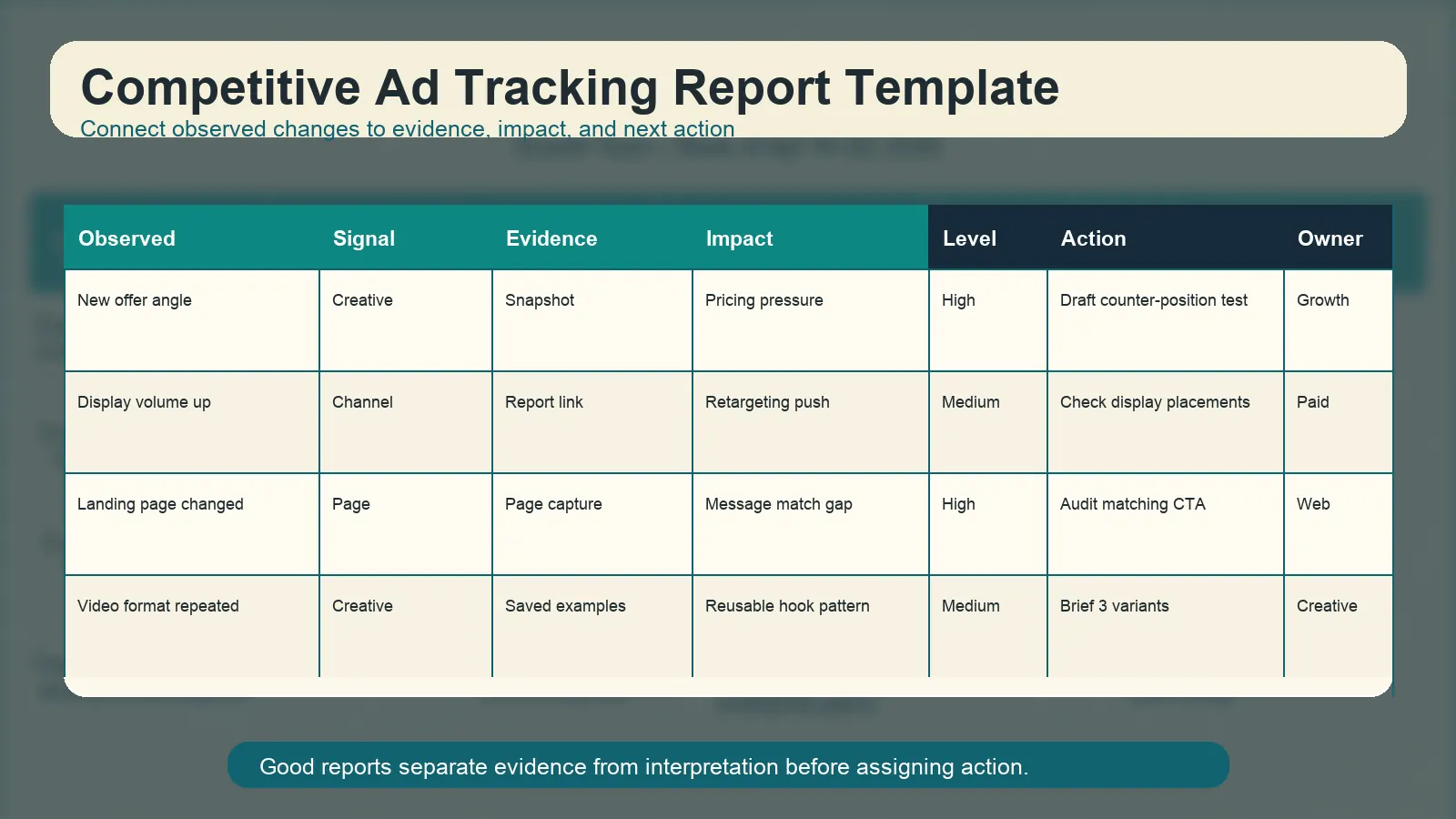
Task: Click the Audit matching CTA cell
Action: (x=1132, y=504)
